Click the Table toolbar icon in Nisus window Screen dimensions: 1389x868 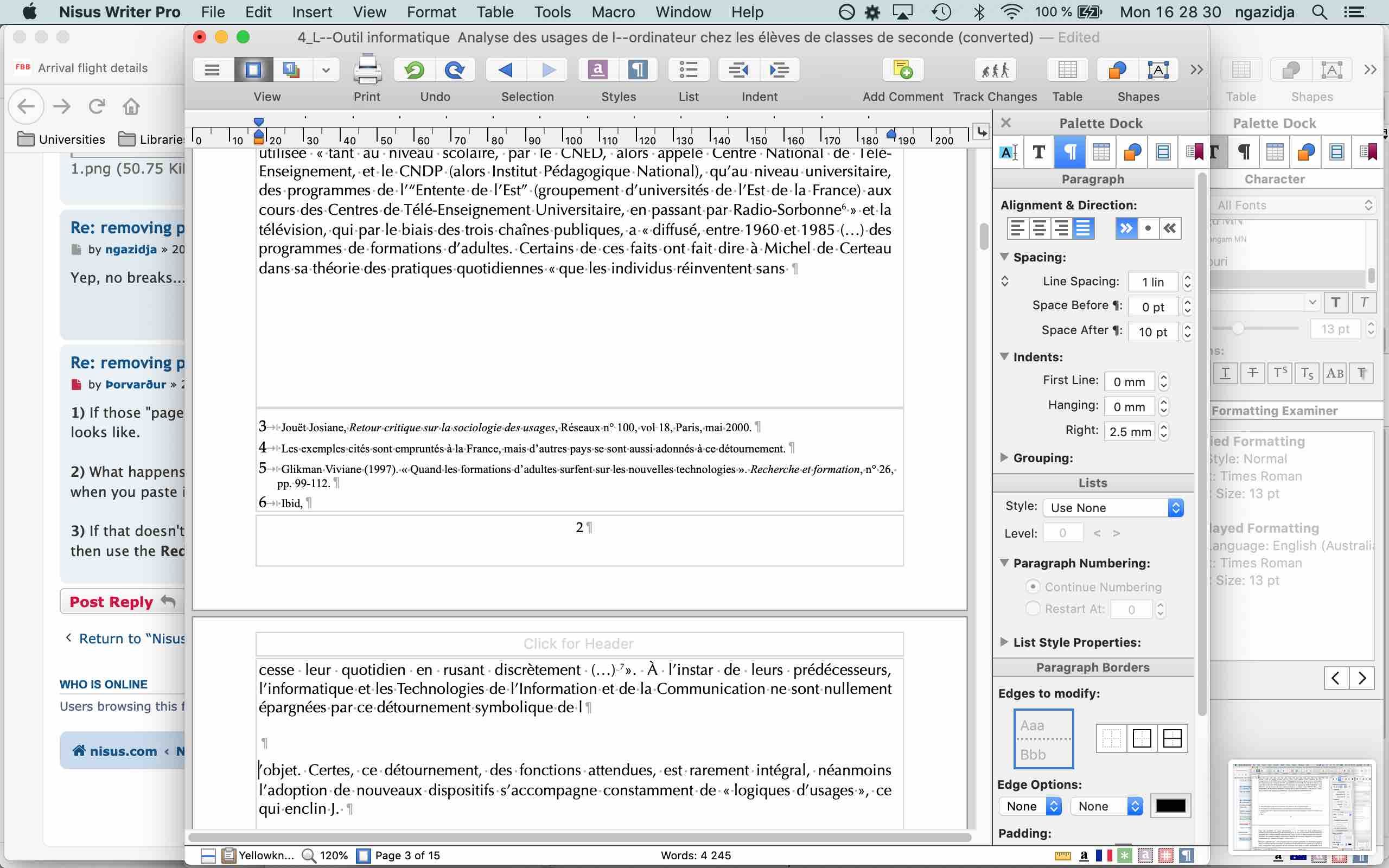pos(1067,69)
